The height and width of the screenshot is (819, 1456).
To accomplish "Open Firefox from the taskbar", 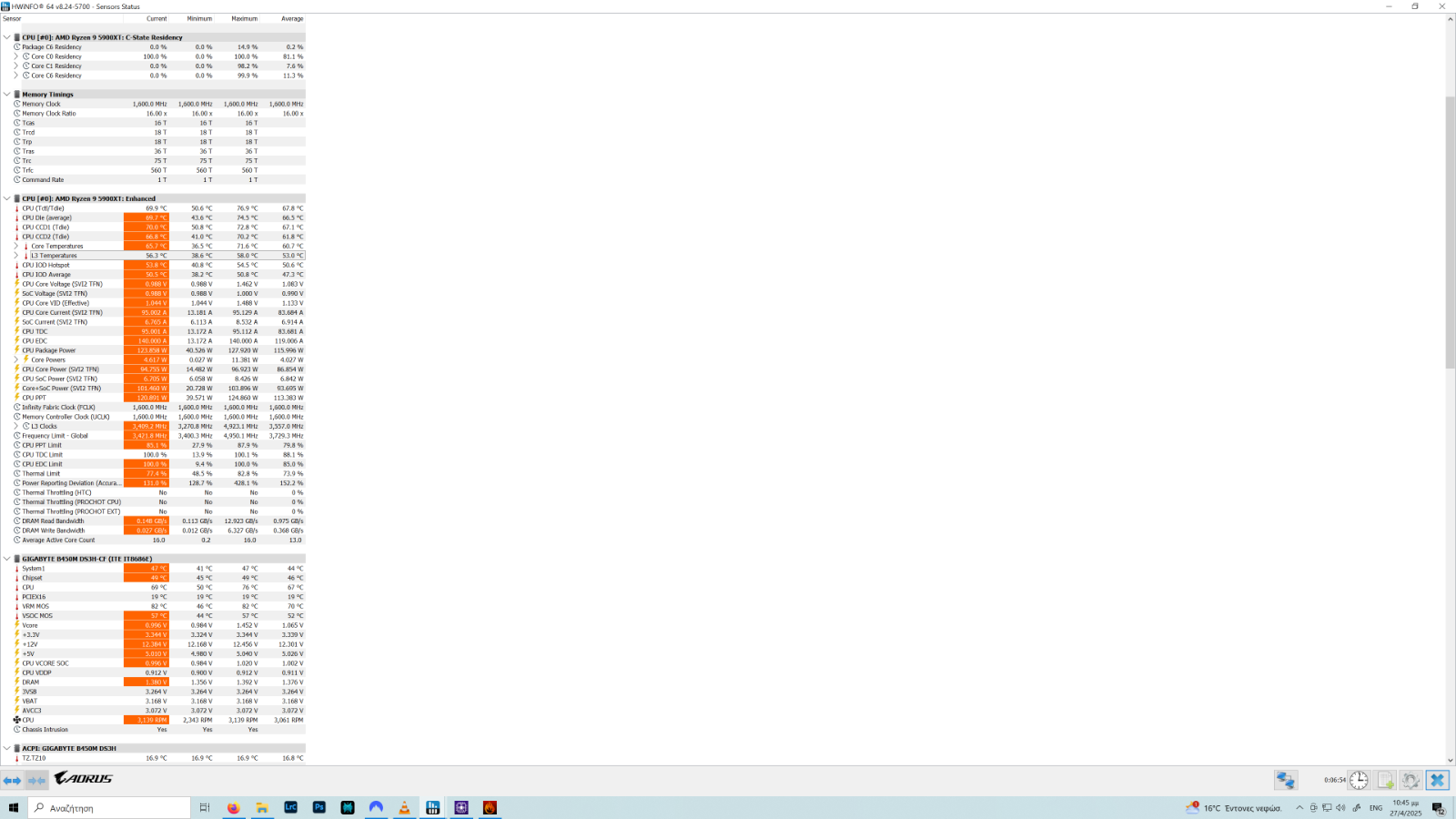I will [233, 807].
